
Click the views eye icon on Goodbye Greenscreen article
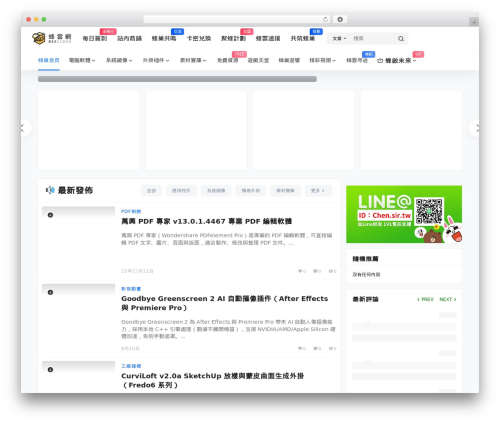pos(331,348)
